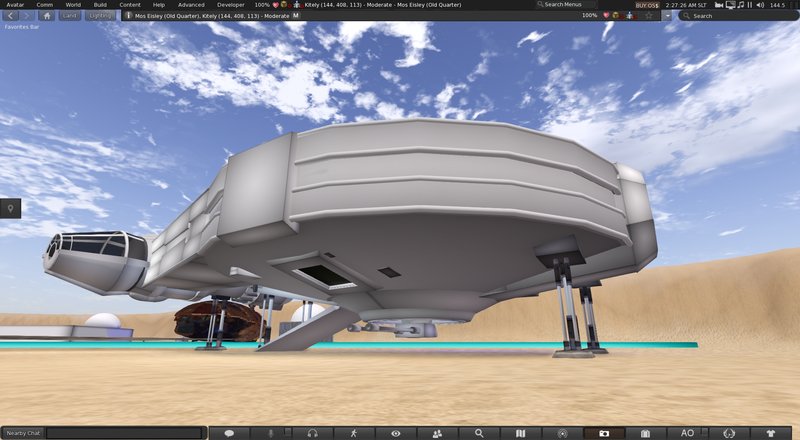
Task: Click the 100% indicator in menu bar
Action: pyautogui.click(x=262, y=5)
